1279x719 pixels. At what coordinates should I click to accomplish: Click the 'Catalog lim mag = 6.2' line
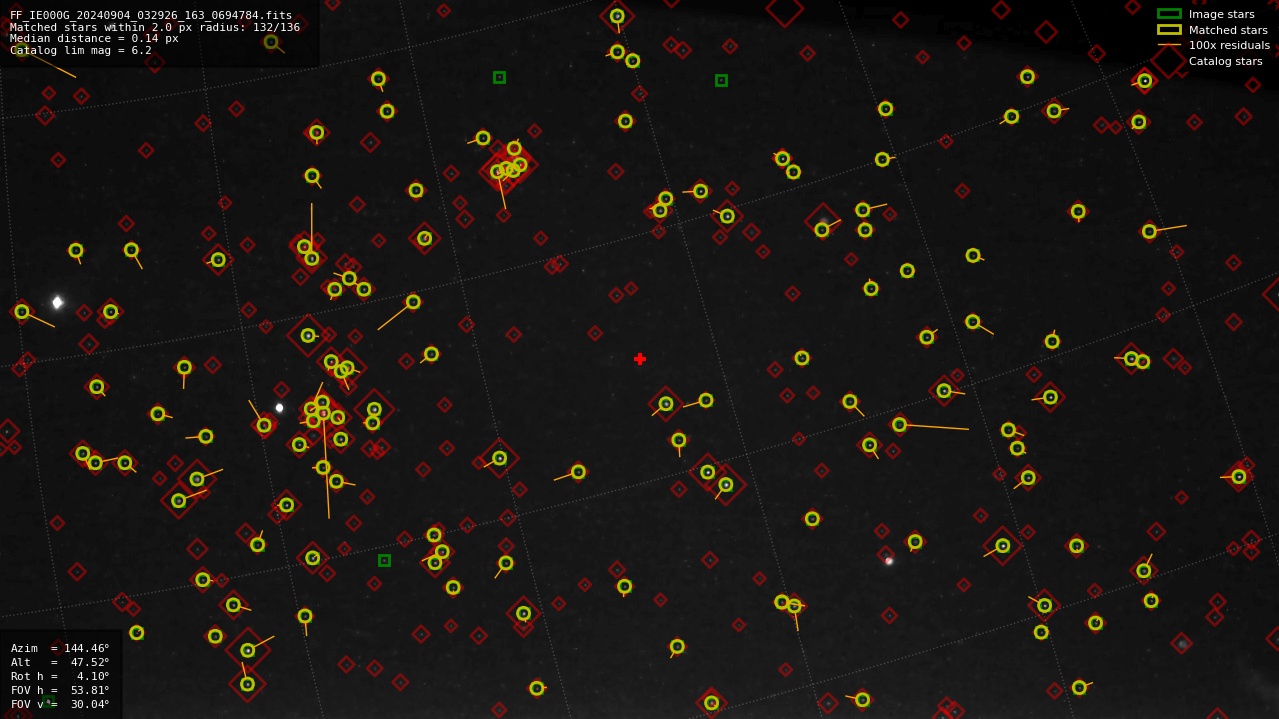click(x=81, y=50)
